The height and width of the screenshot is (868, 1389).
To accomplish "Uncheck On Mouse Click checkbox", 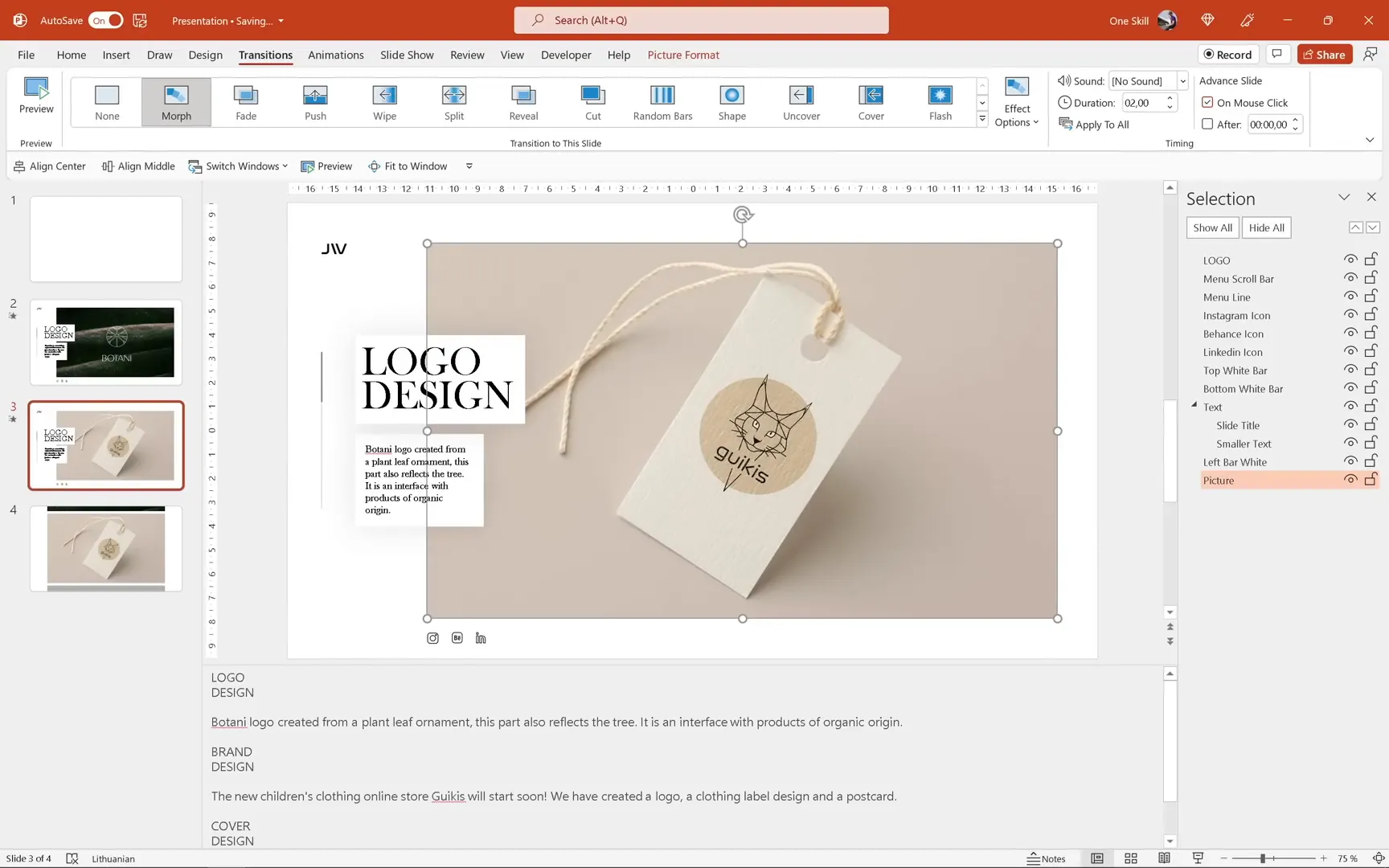I will (x=1207, y=102).
